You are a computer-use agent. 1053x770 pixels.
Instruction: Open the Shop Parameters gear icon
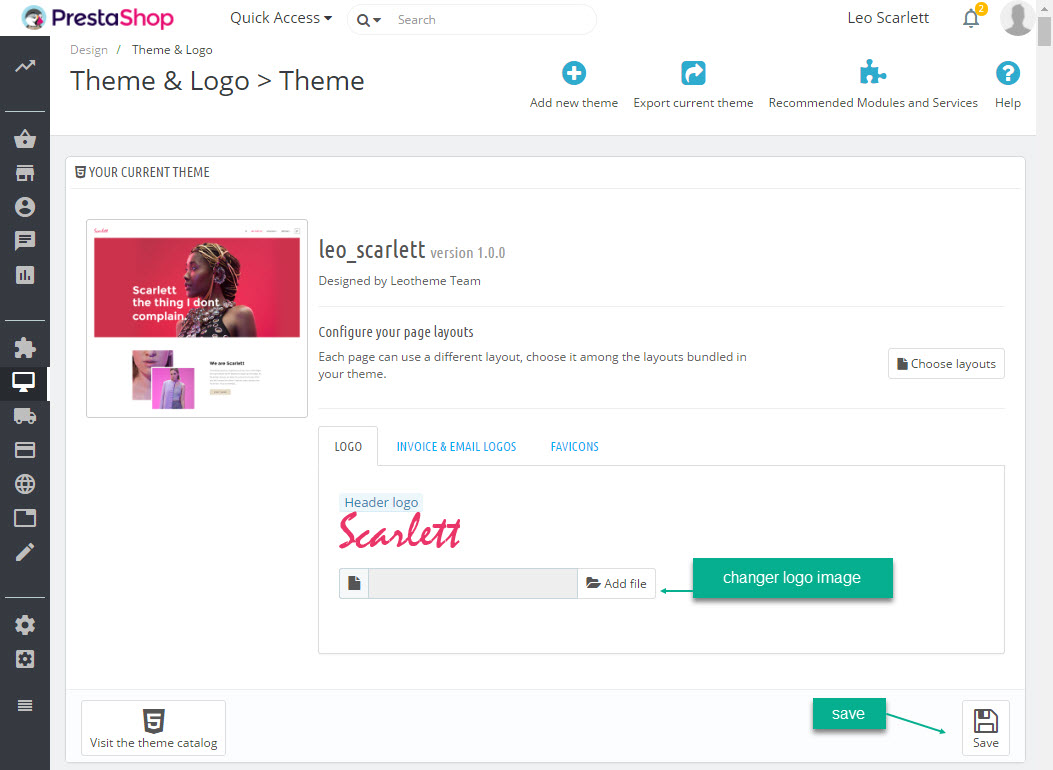[25, 625]
